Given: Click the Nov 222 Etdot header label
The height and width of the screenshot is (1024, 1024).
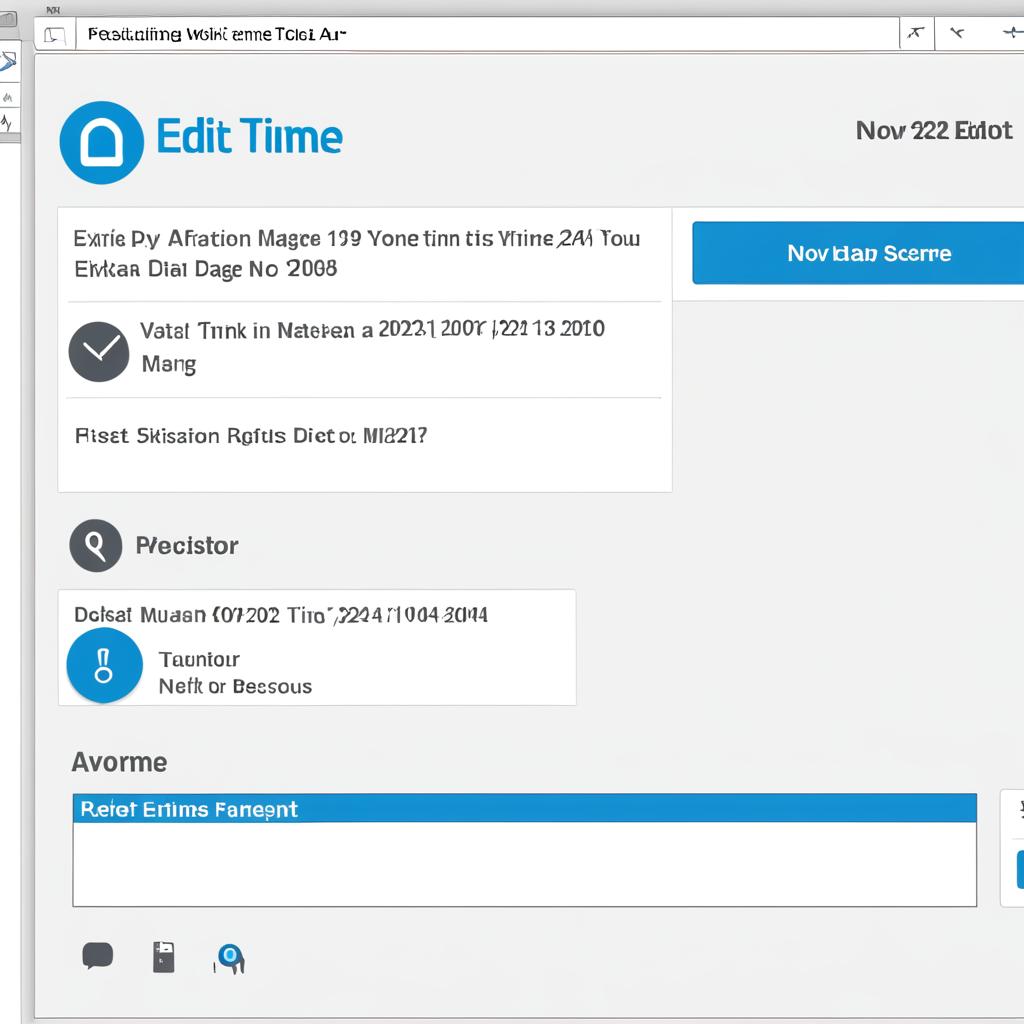Looking at the screenshot, I should [934, 131].
